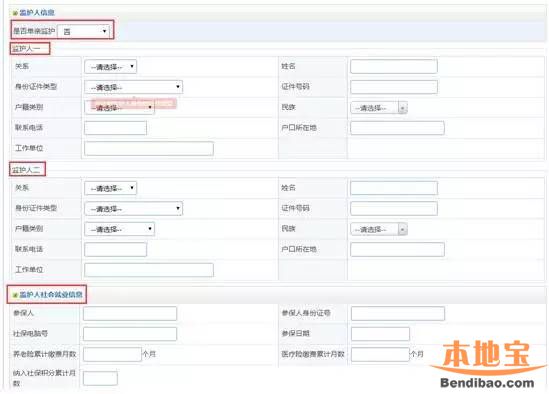Click the 监护人一 姓名 input field
The height and width of the screenshot is (394, 549).
pyautogui.click(x=394, y=67)
